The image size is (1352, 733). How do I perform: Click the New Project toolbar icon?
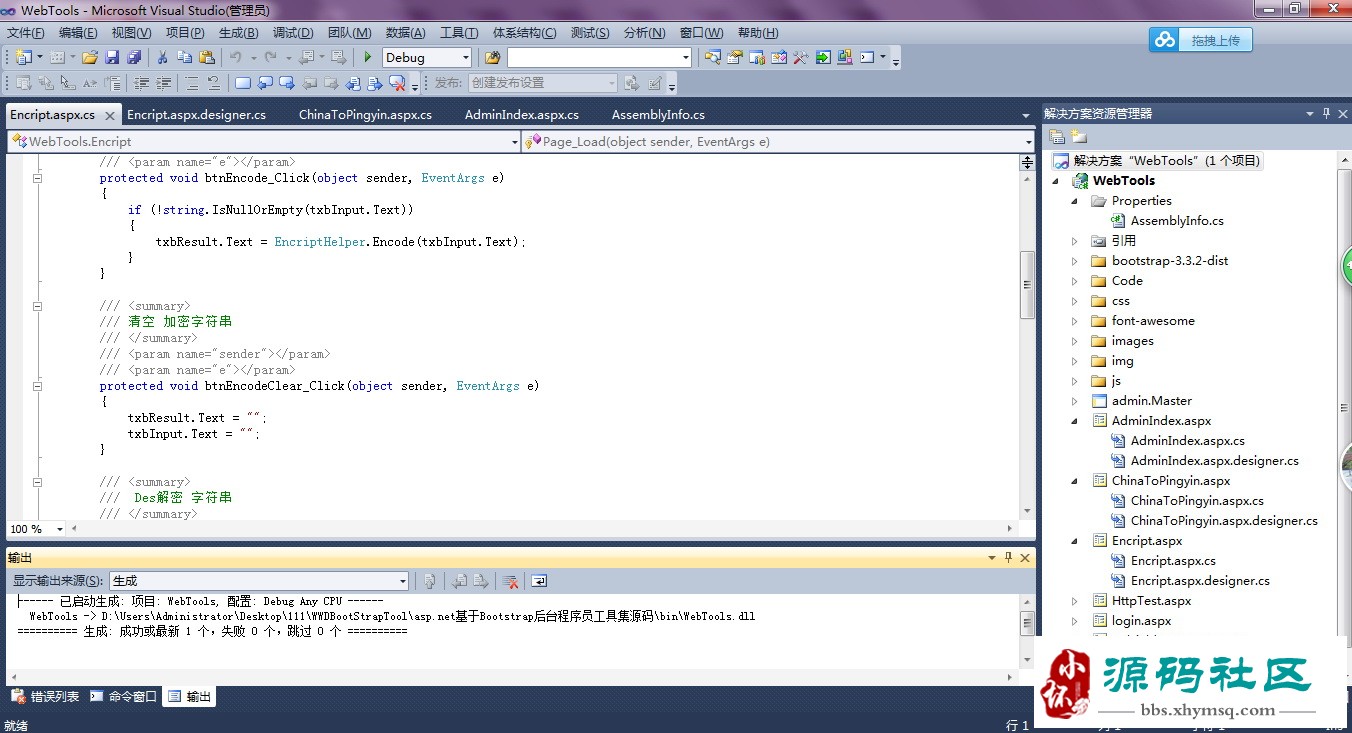tap(22, 57)
